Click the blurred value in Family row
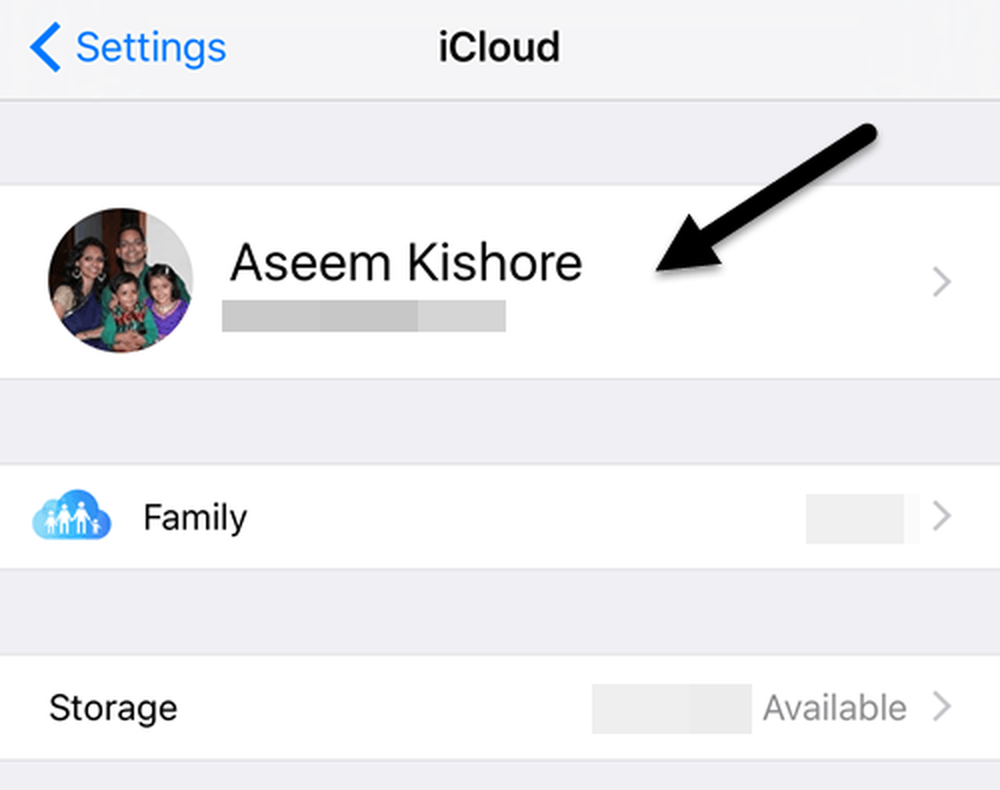Viewport: 1000px width, 790px height. [x=862, y=518]
